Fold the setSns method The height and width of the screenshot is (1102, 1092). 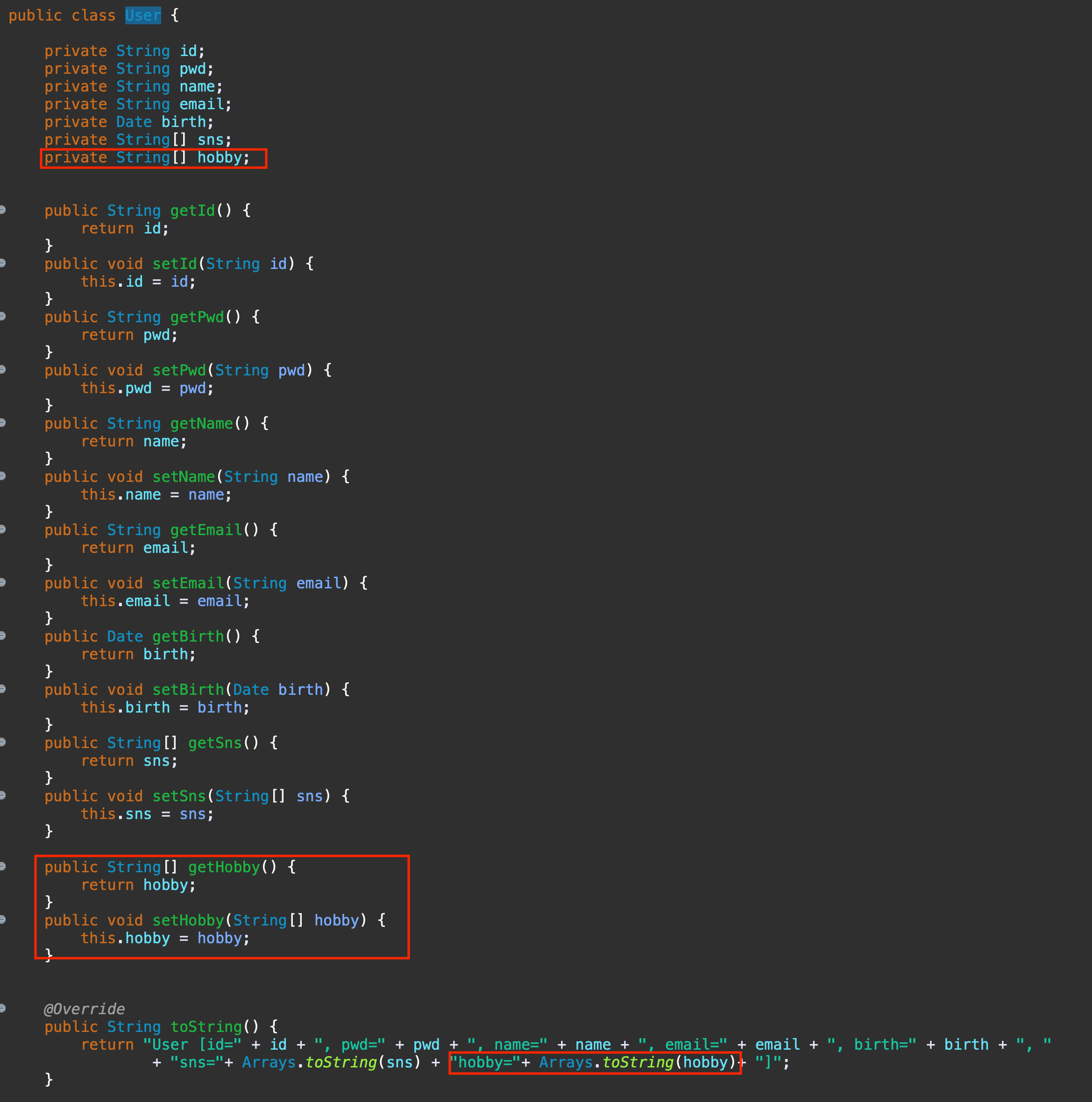(3, 795)
